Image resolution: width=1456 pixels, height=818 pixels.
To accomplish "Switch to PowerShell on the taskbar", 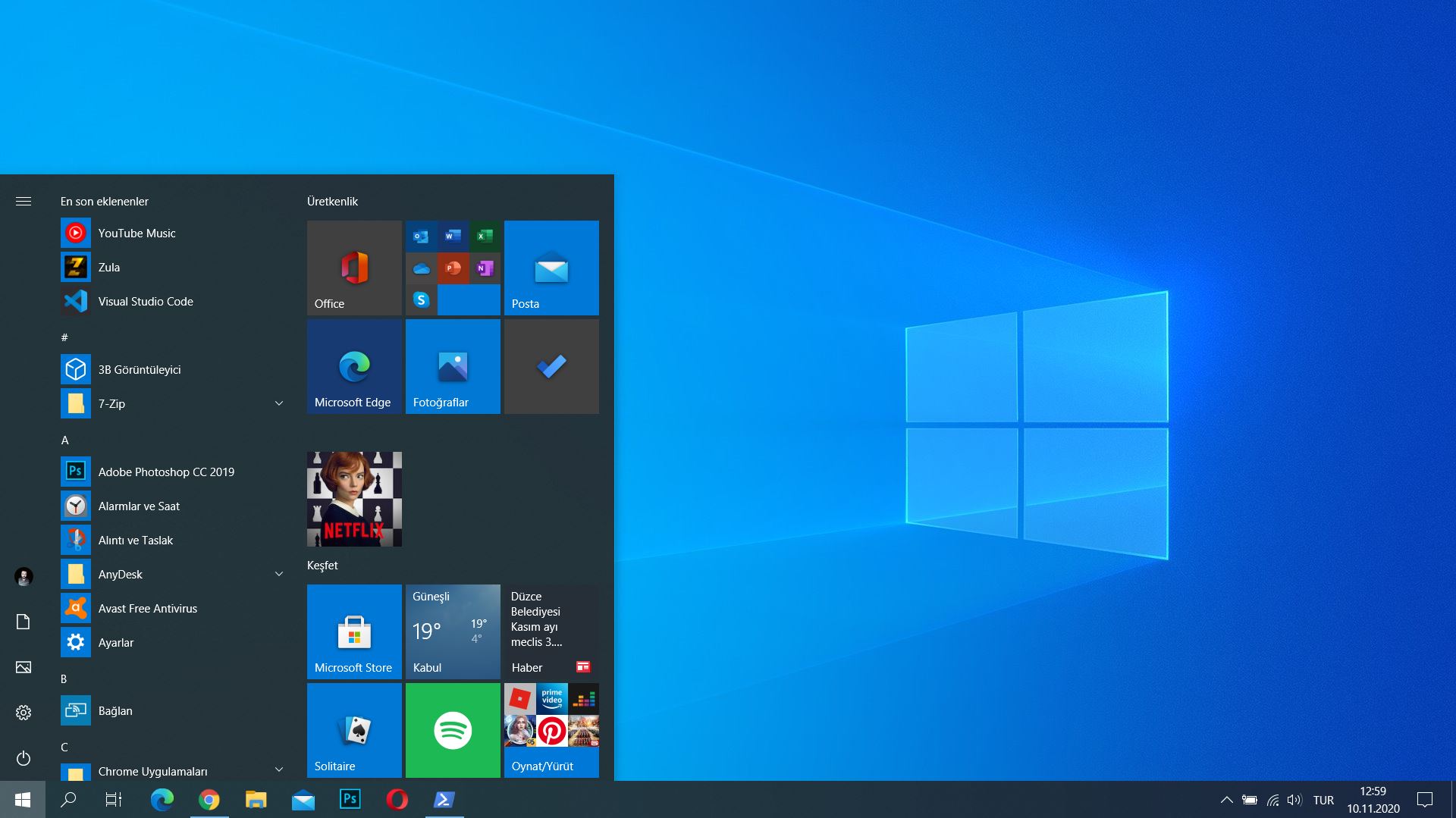I will [444, 799].
